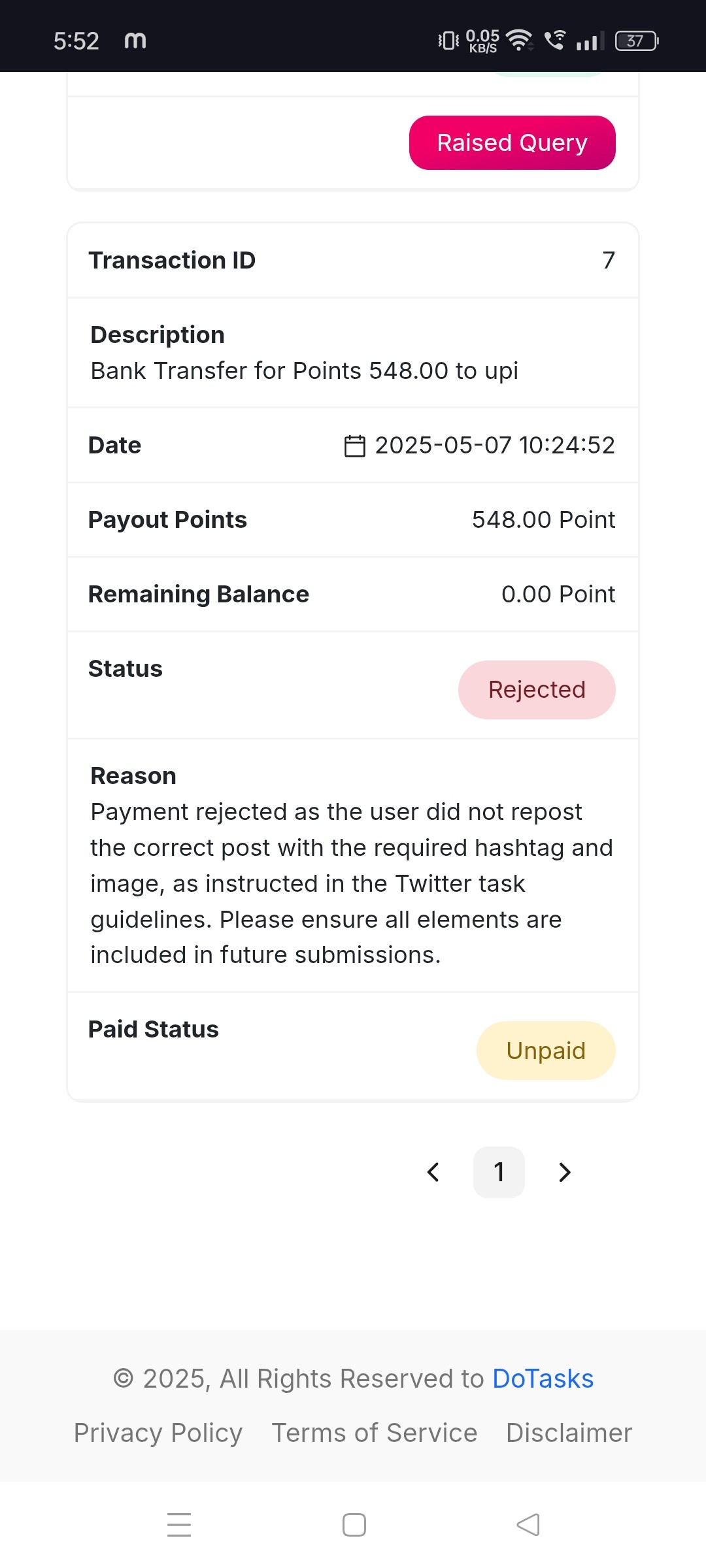Tap the Raised Query button
Image resolution: width=706 pixels, height=1568 pixels.
point(512,142)
